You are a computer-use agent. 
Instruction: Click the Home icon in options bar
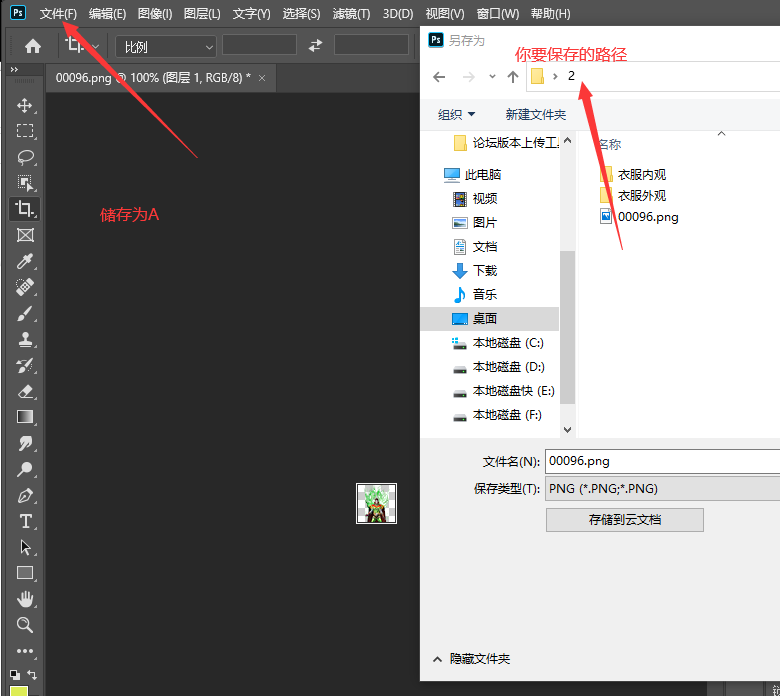33,45
